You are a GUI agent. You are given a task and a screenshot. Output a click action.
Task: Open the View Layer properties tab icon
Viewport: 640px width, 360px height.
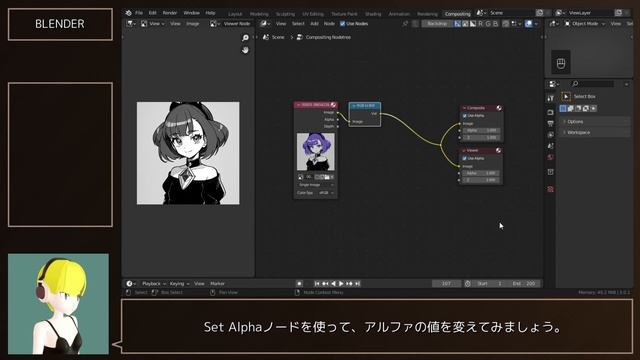click(551, 135)
